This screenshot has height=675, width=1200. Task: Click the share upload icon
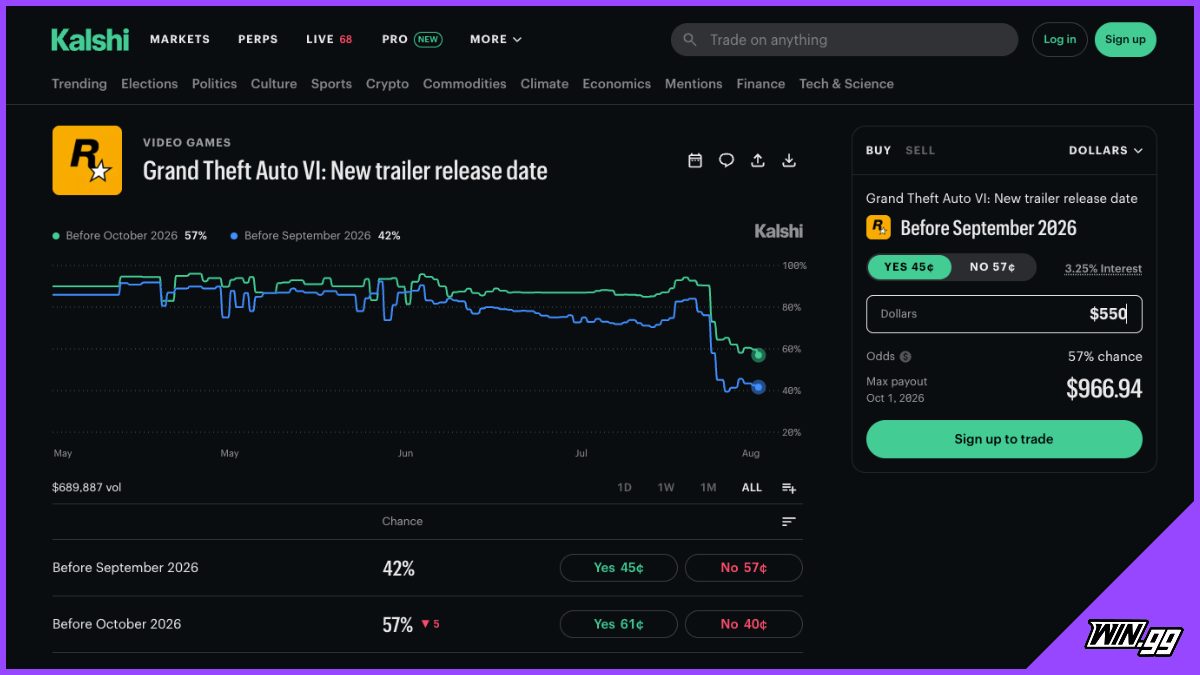coord(758,160)
